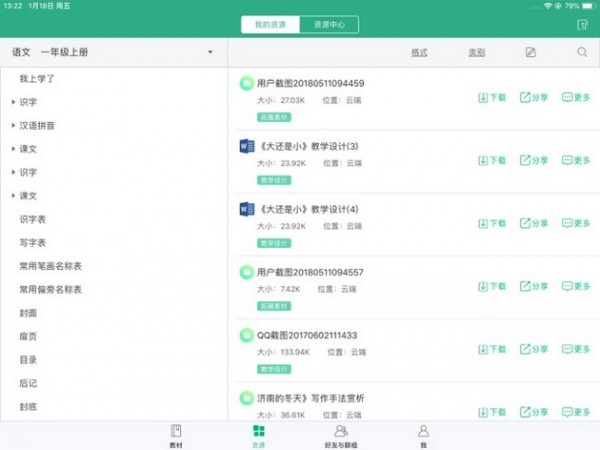Screen dimensions: 600x450
Task: Go to 教材 bottom tab
Action: pyautogui.click(x=176, y=436)
